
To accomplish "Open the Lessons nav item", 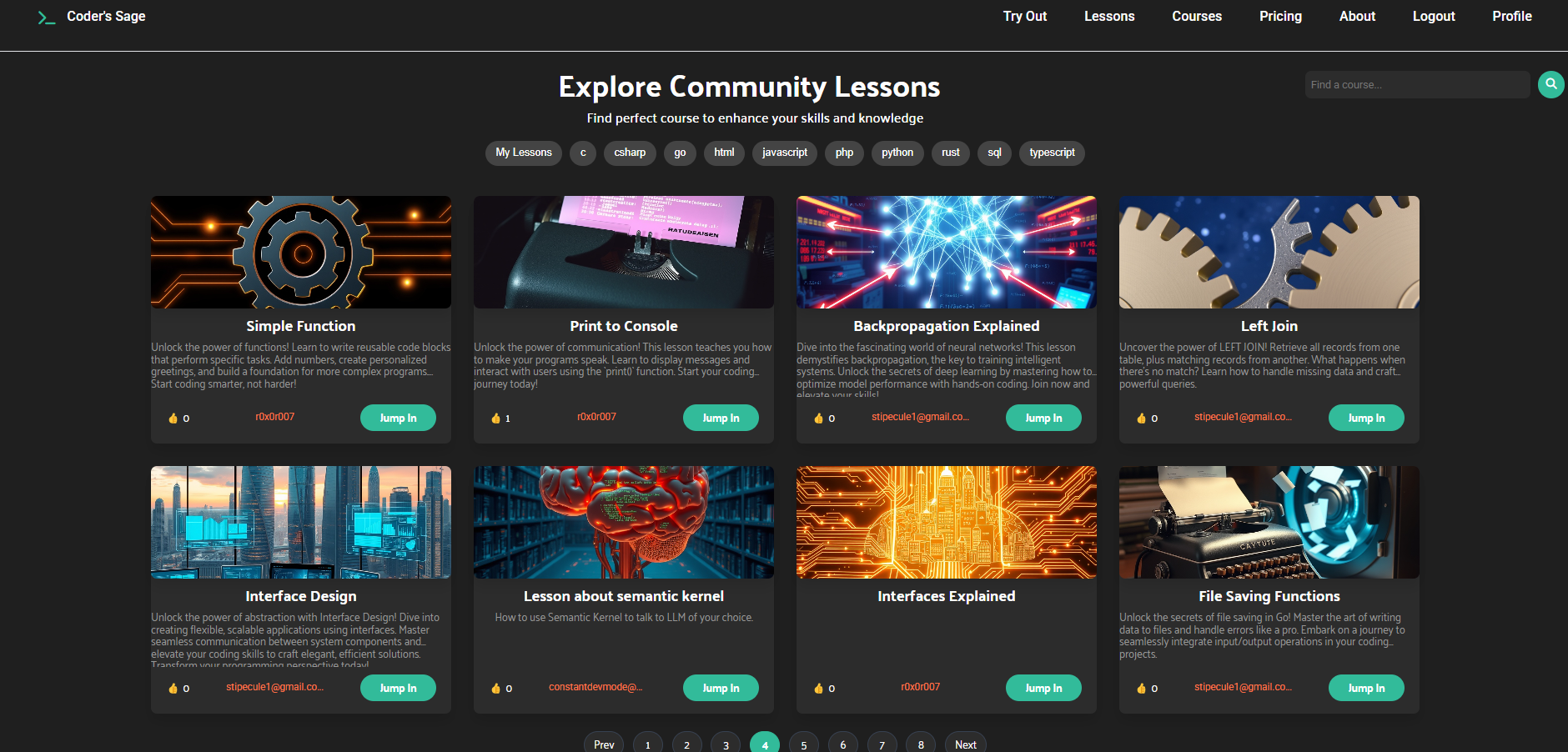I will coord(1109,16).
